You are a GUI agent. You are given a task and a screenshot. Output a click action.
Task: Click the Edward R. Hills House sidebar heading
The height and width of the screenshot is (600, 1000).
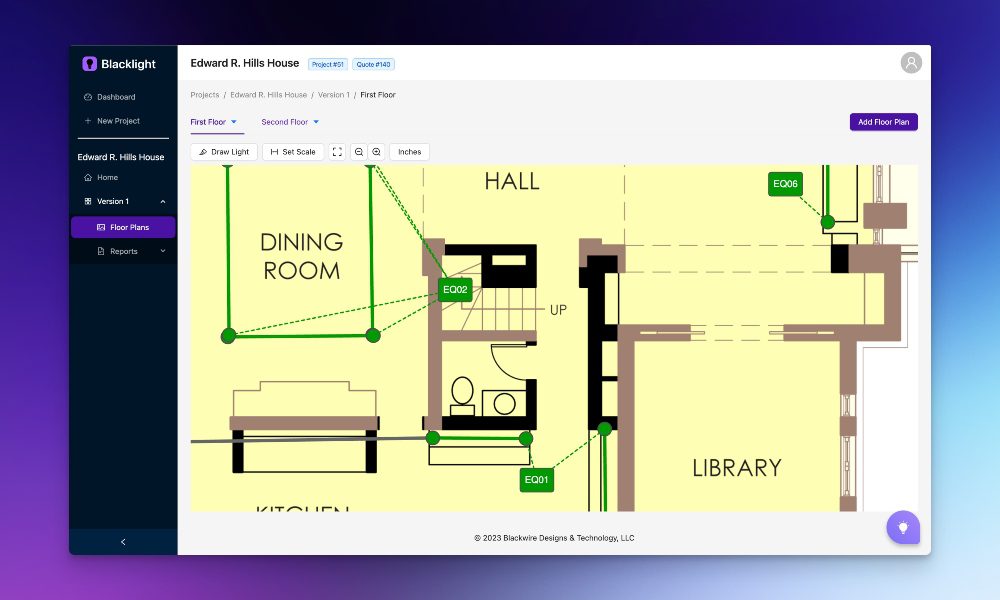(x=121, y=157)
